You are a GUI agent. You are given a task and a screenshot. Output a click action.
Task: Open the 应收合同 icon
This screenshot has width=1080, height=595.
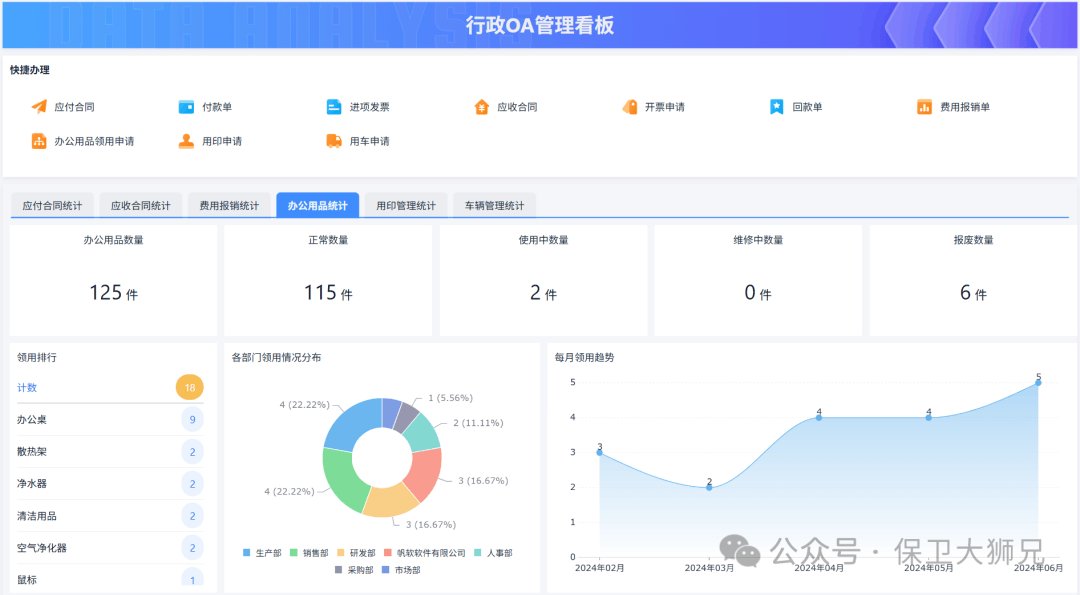[x=481, y=107]
